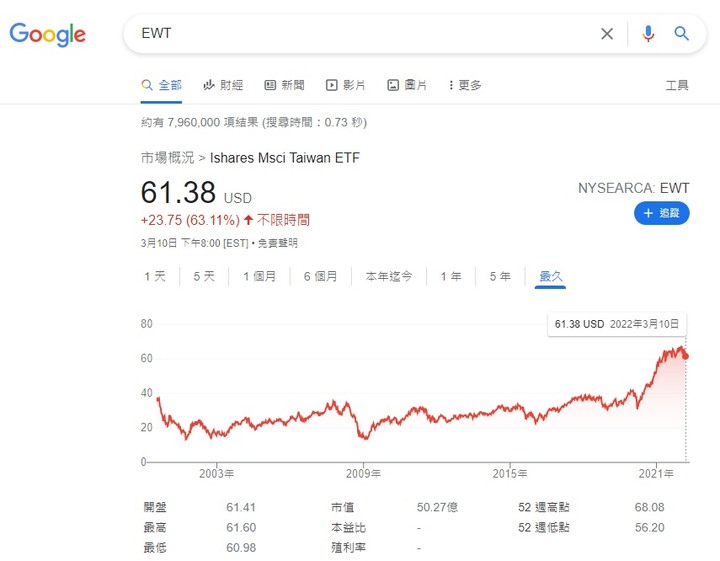The width and height of the screenshot is (720, 561).
Task: Show 本年迄今 year-to-date chart
Action: (389, 276)
